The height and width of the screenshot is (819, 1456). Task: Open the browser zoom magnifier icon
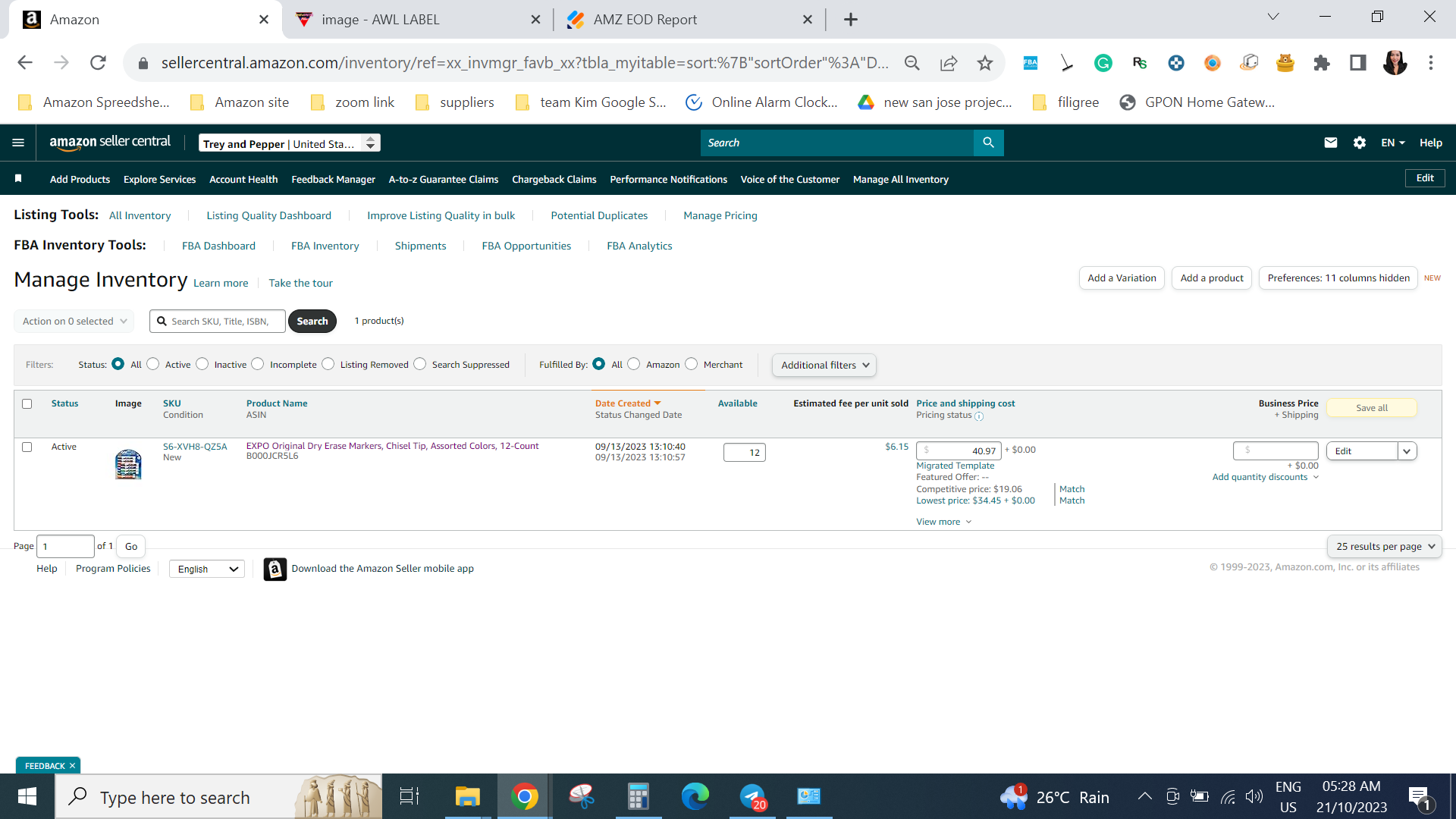pyautogui.click(x=912, y=63)
